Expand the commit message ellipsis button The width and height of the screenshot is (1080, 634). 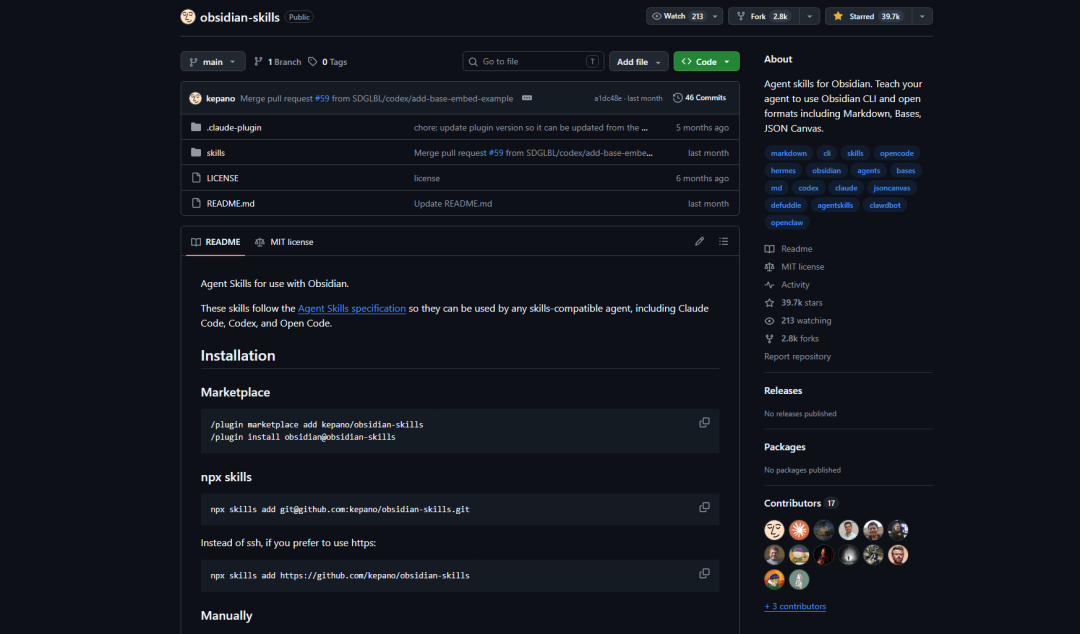[x=527, y=98]
